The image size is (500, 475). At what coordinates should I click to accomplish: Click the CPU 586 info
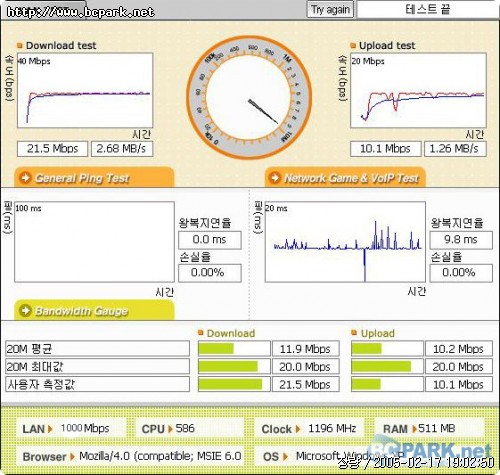190,428
